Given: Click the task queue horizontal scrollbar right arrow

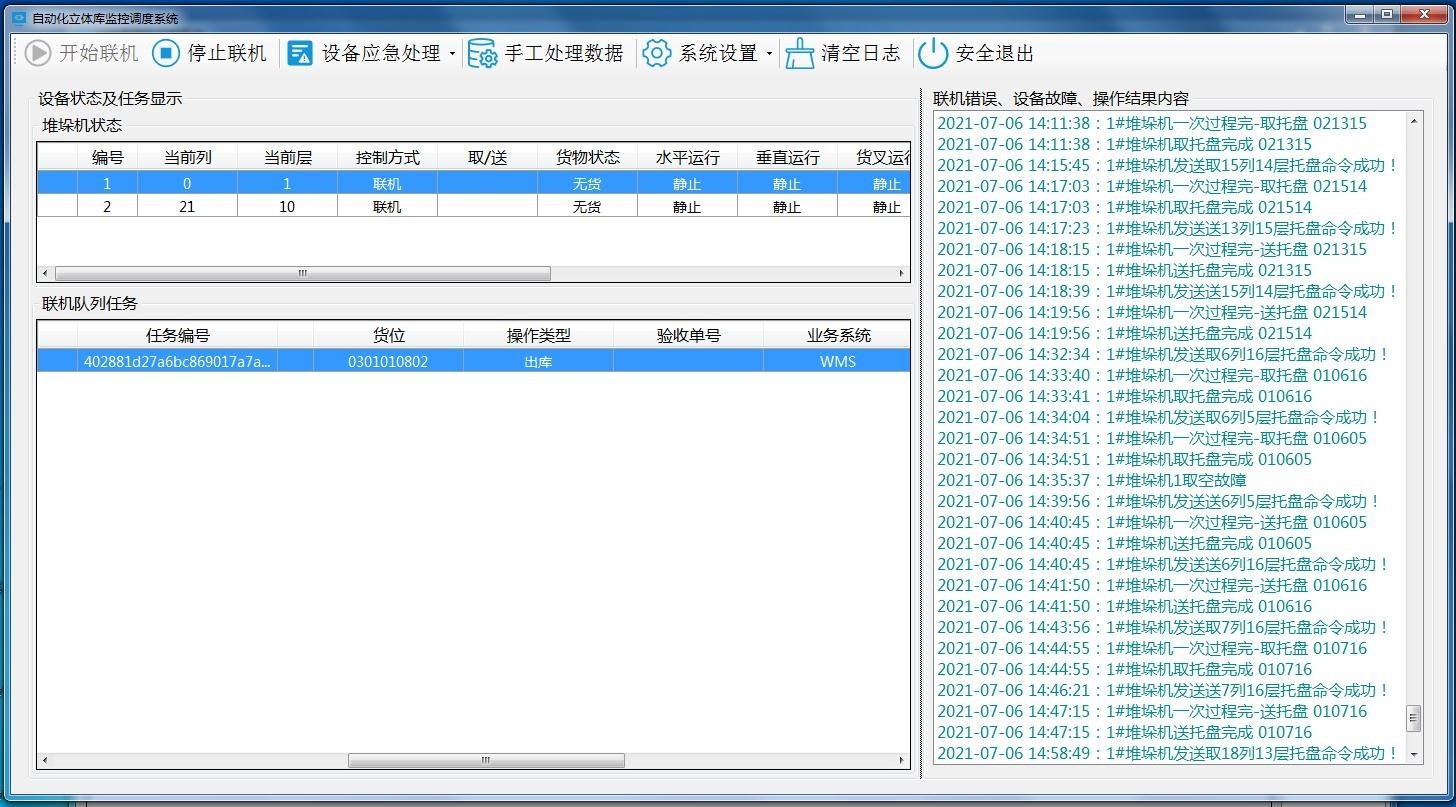Looking at the screenshot, I should pyautogui.click(x=902, y=761).
